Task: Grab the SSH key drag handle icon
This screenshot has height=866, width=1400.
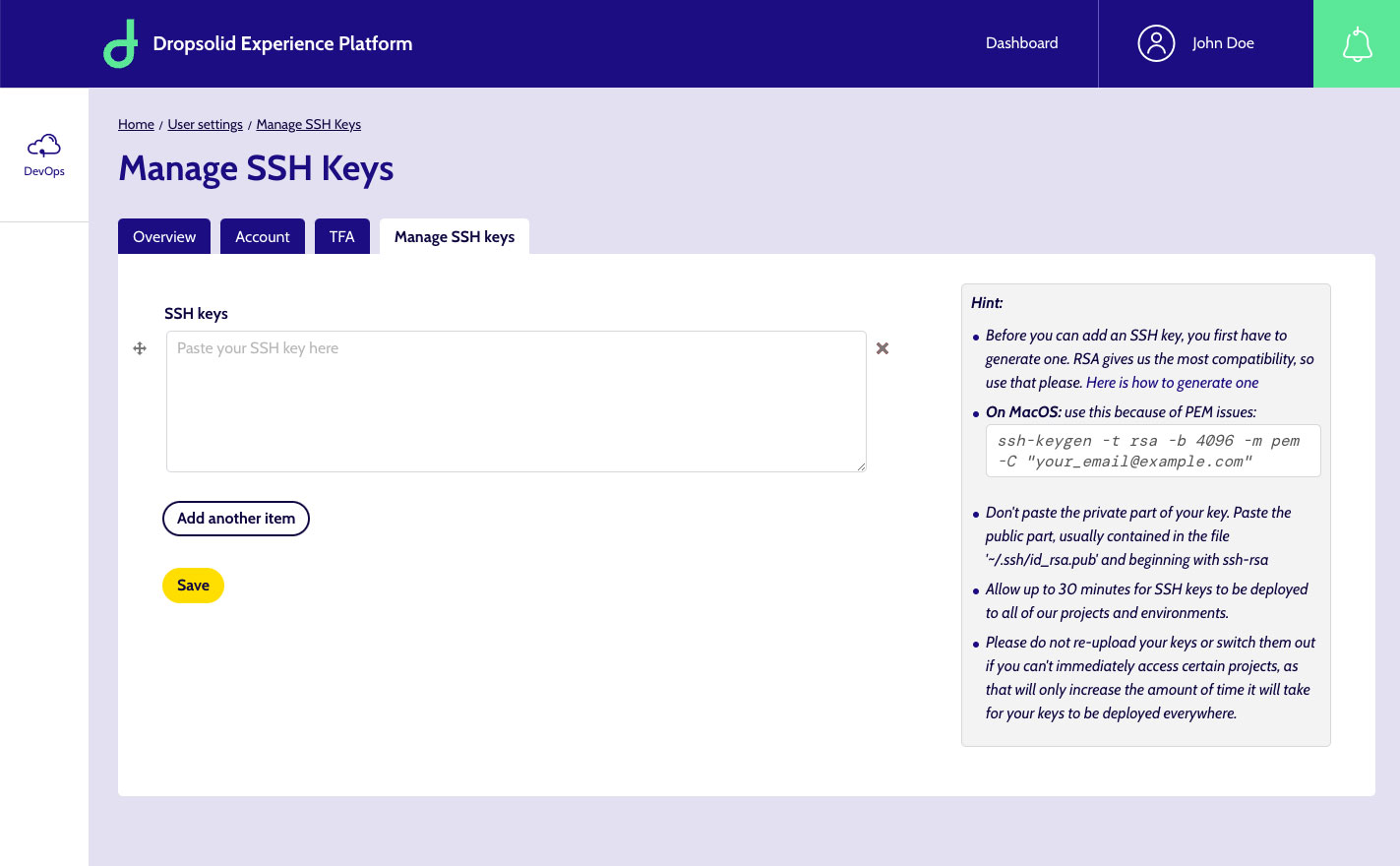Action: point(140,348)
